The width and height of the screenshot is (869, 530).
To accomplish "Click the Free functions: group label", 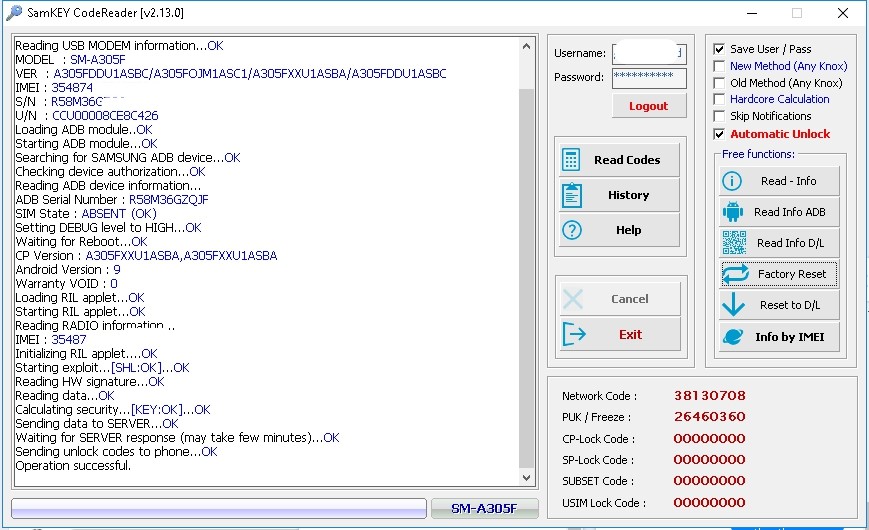I will (x=758, y=154).
